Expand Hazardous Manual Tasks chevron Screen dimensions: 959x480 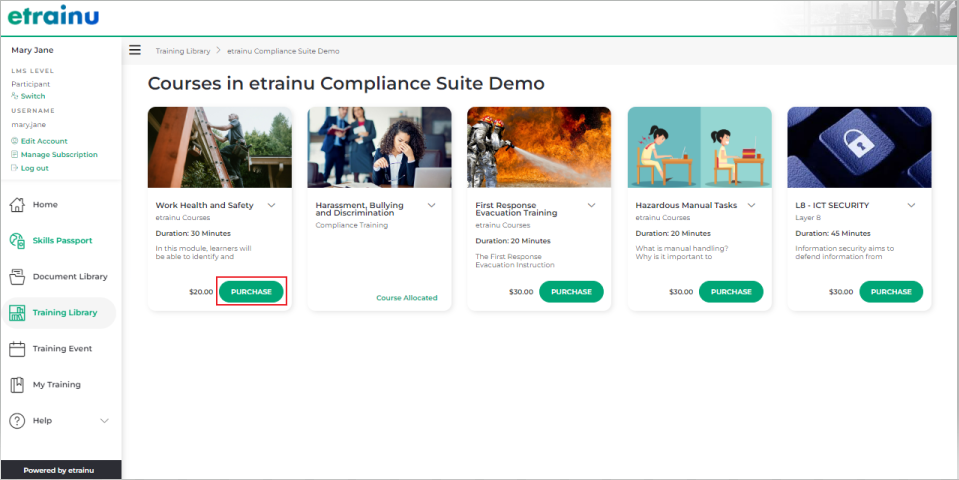click(752, 205)
